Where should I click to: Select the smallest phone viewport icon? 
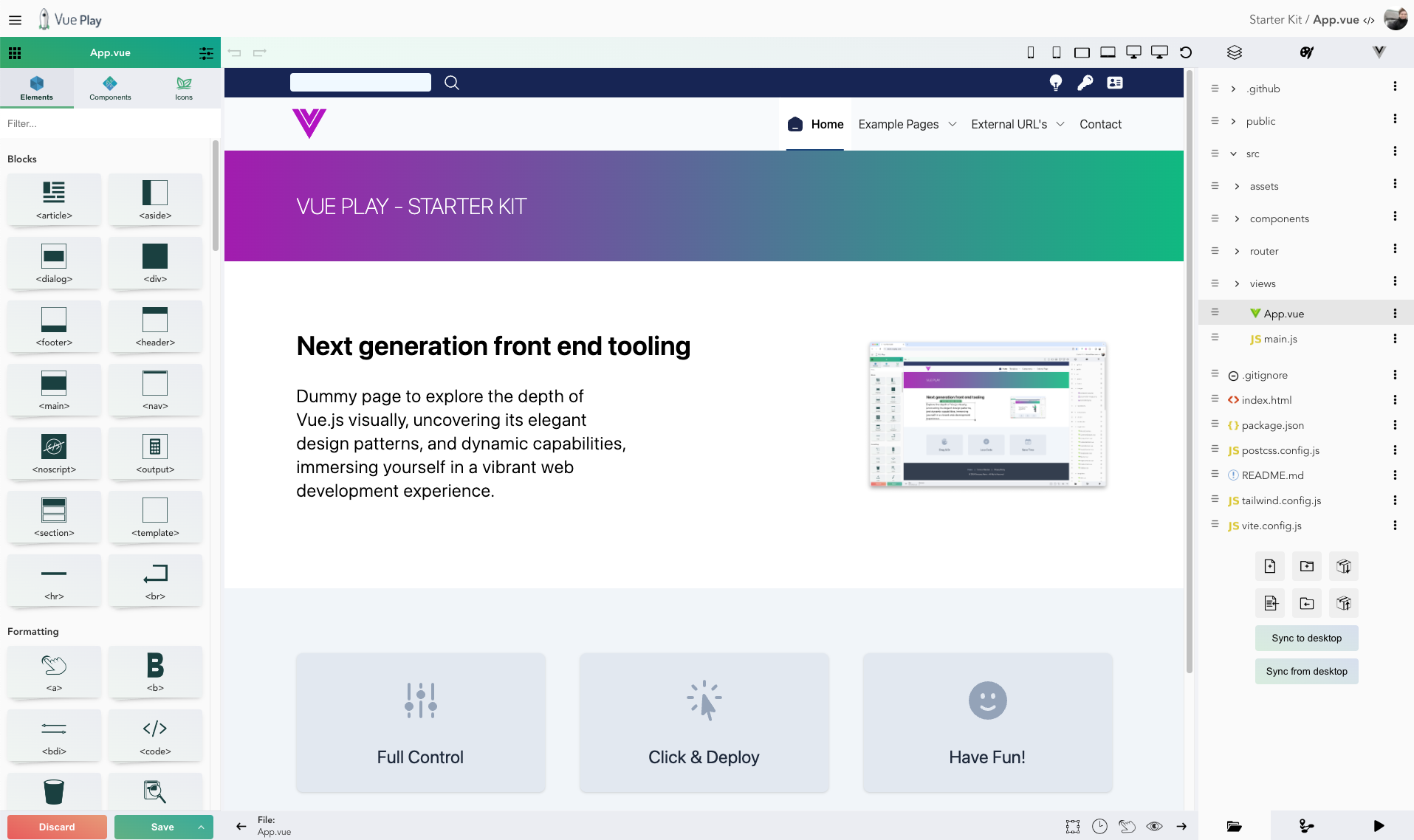[x=1031, y=52]
